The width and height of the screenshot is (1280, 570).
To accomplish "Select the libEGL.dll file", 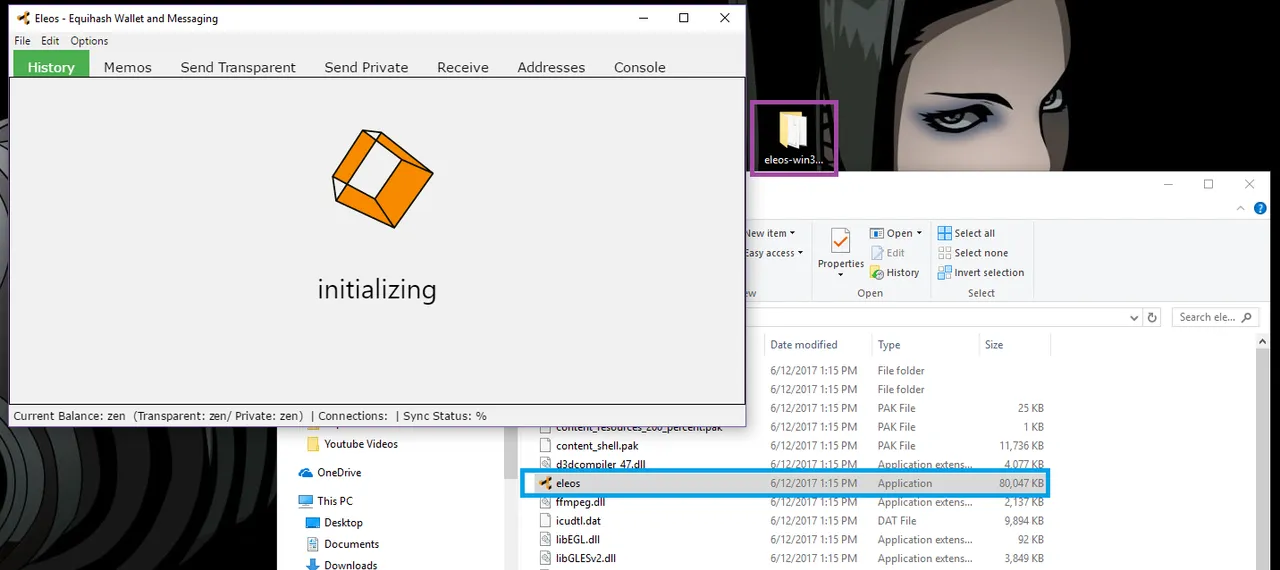I will 579,539.
